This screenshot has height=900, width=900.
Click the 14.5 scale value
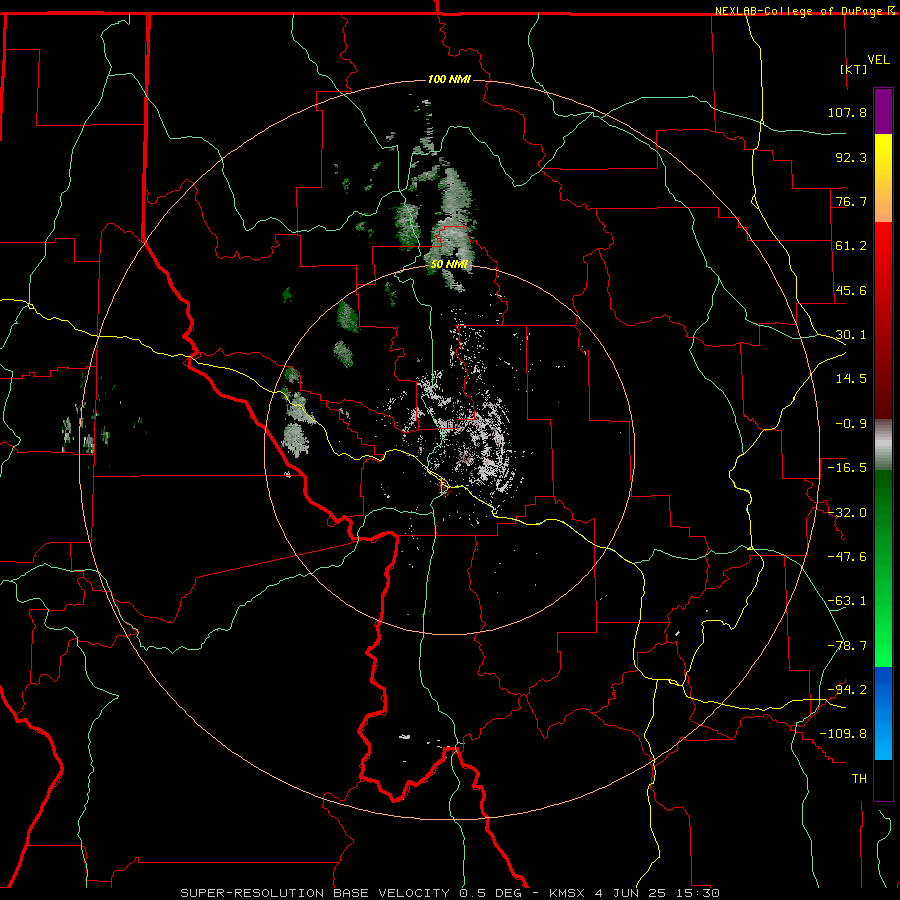tap(851, 379)
